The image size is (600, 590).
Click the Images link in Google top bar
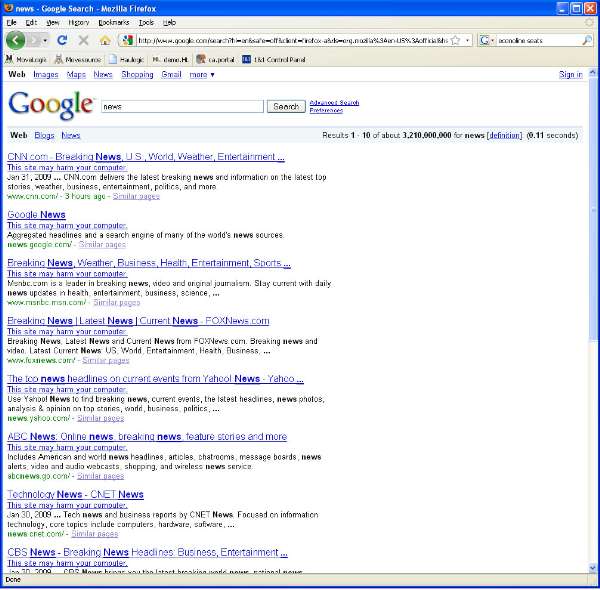pos(46,74)
